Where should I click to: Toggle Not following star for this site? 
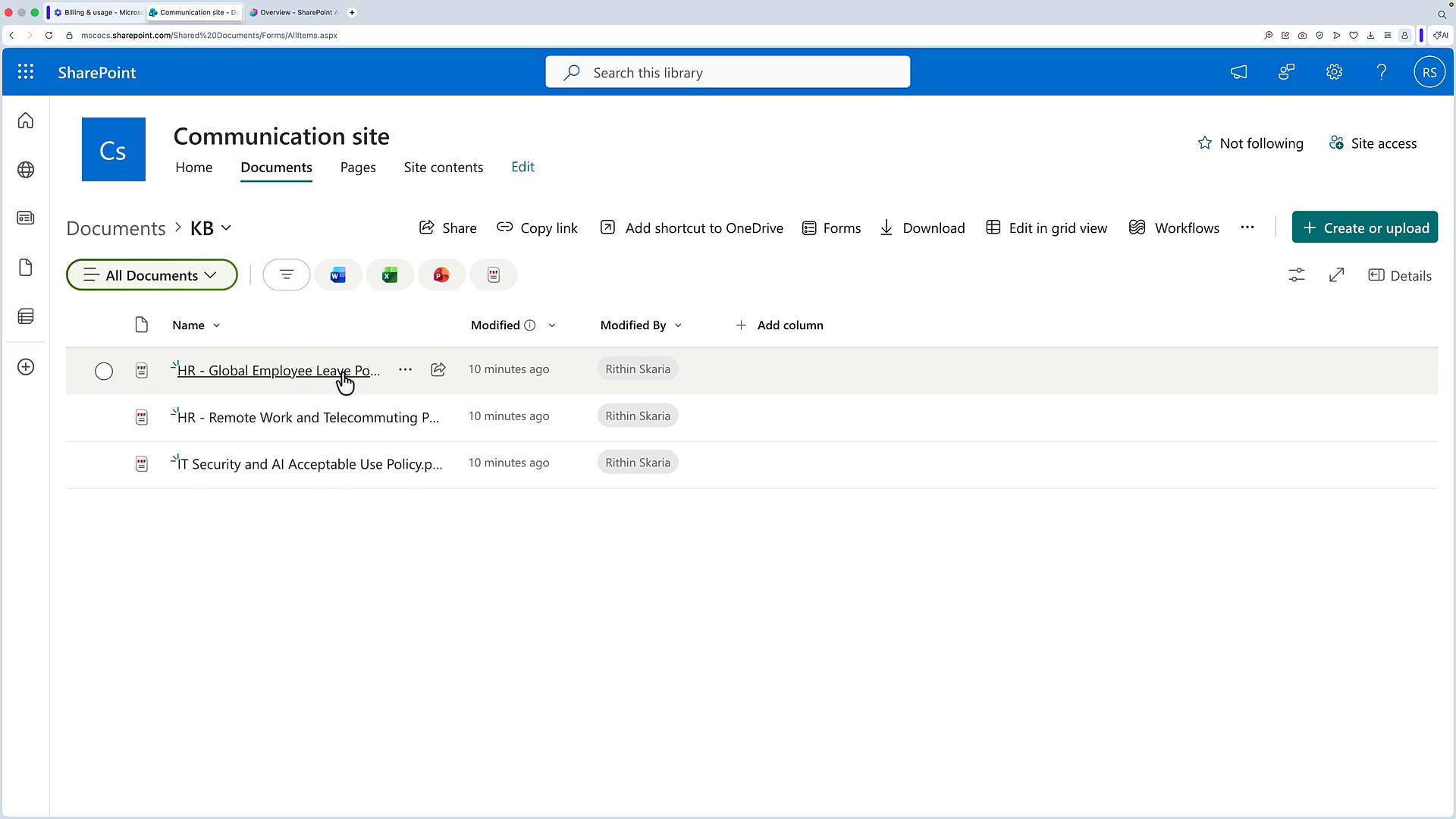pyautogui.click(x=1250, y=143)
